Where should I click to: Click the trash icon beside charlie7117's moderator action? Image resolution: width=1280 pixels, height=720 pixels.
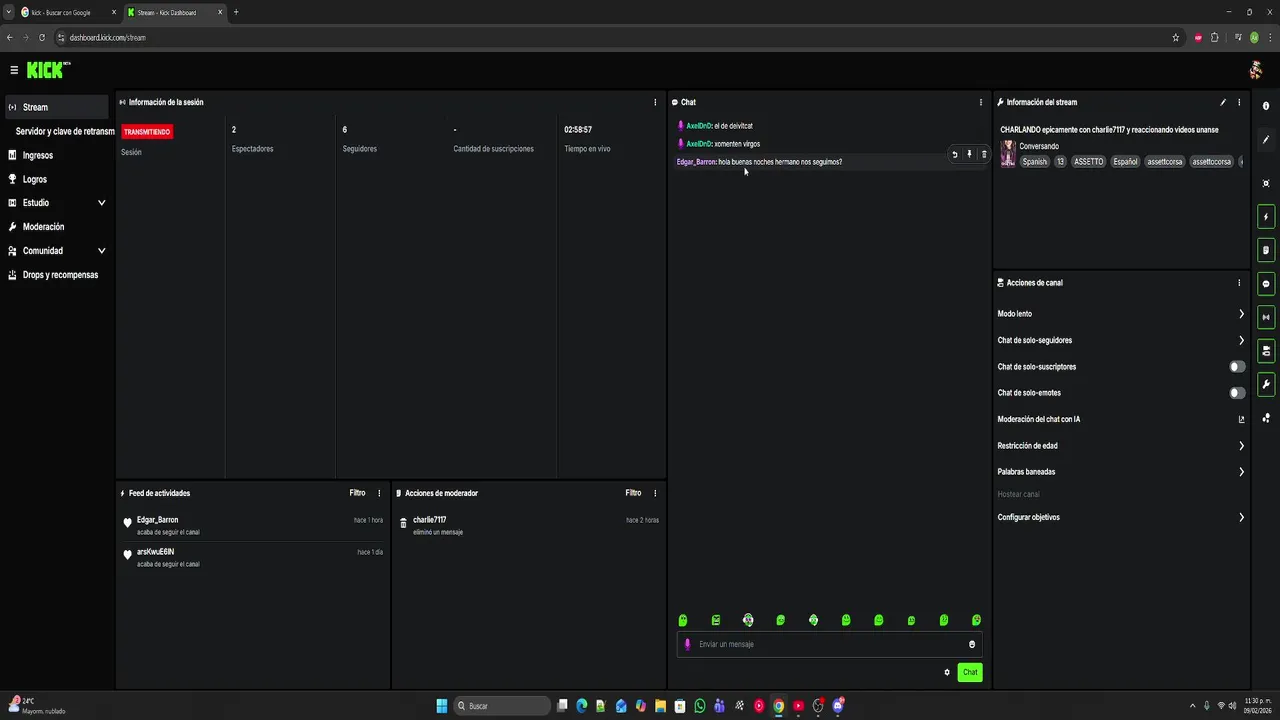coord(403,523)
